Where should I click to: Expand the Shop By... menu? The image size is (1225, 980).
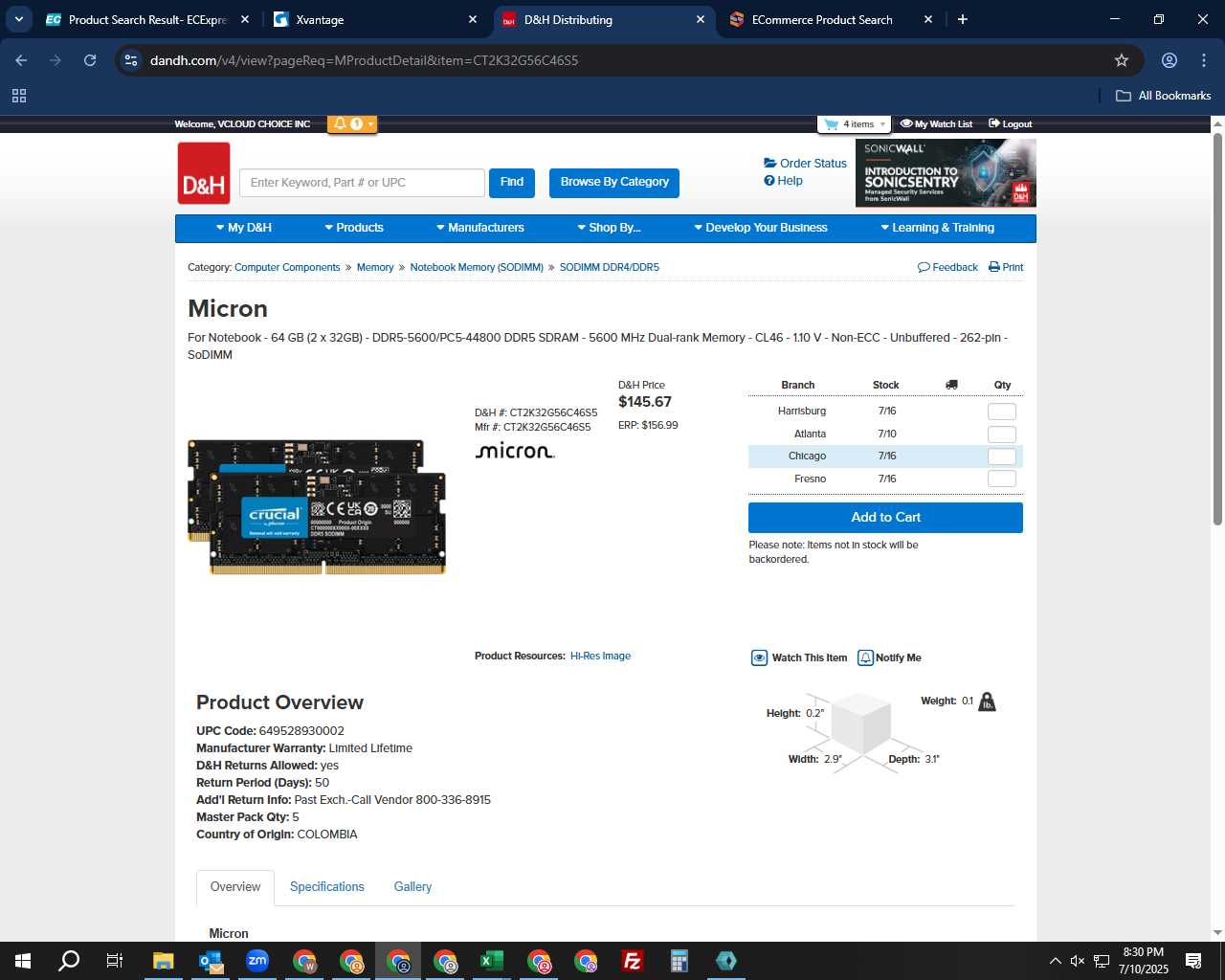pos(609,228)
